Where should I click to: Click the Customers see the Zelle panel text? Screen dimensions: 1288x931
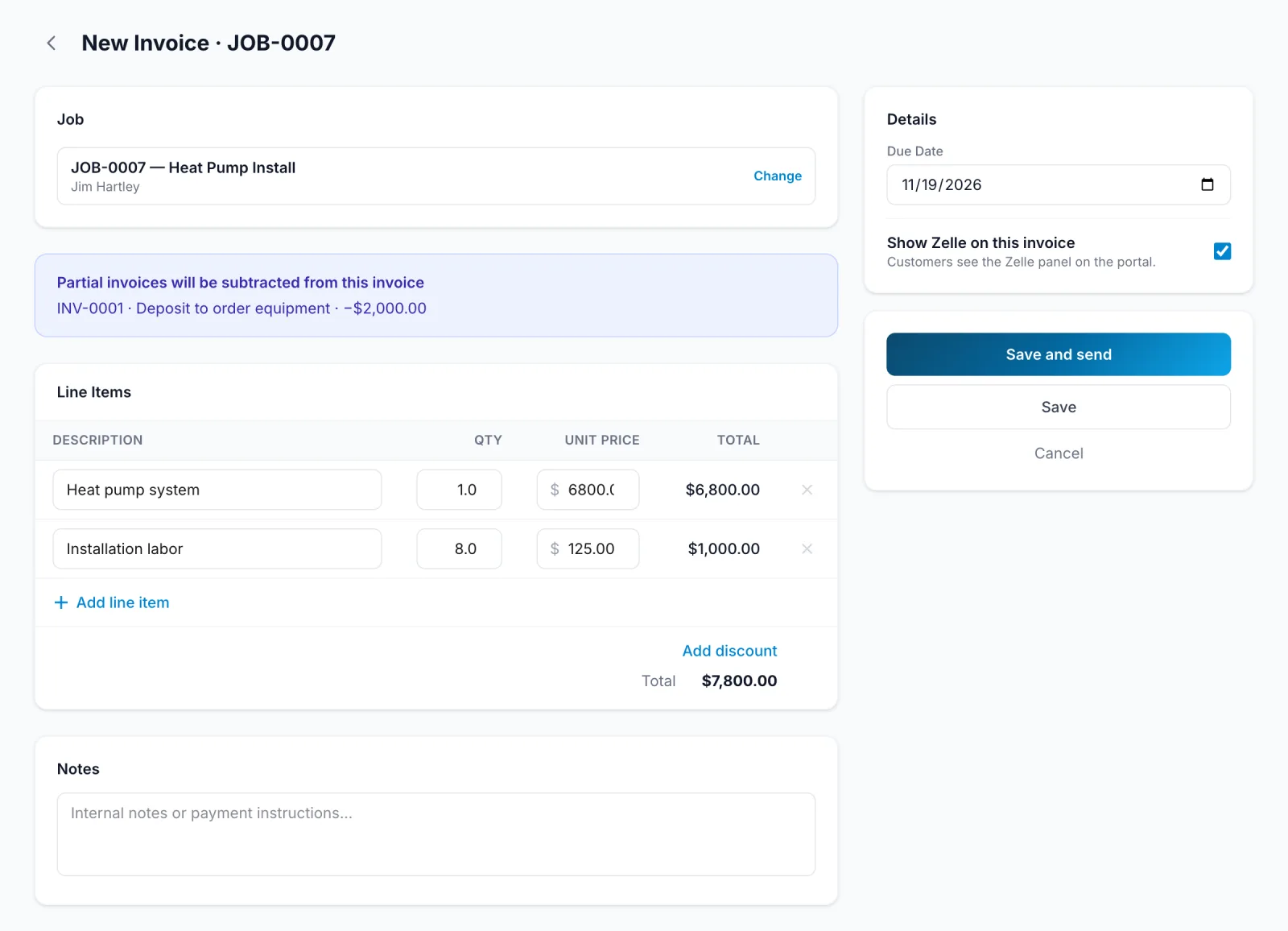coord(1021,262)
